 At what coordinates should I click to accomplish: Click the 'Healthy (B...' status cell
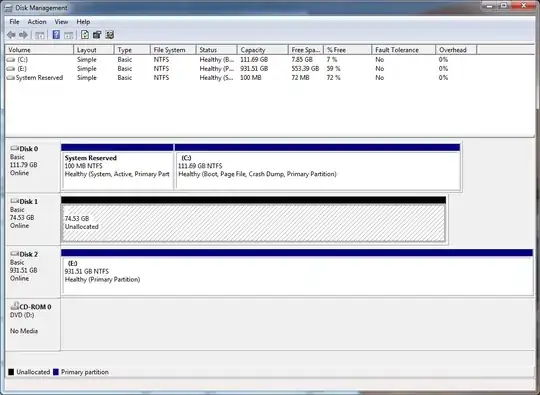217,60
